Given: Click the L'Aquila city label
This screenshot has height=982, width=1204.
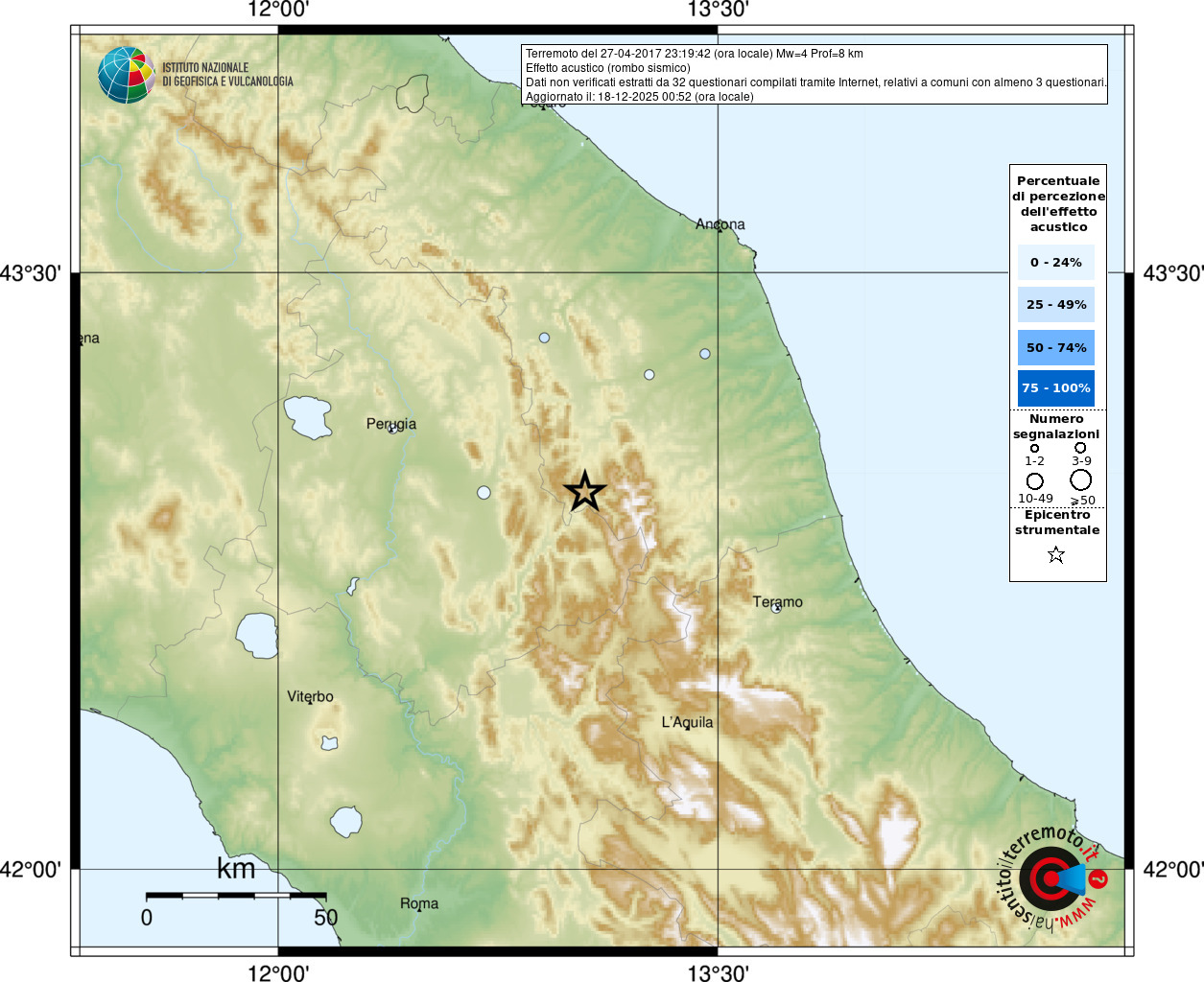Looking at the screenshot, I should pos(687,722).
